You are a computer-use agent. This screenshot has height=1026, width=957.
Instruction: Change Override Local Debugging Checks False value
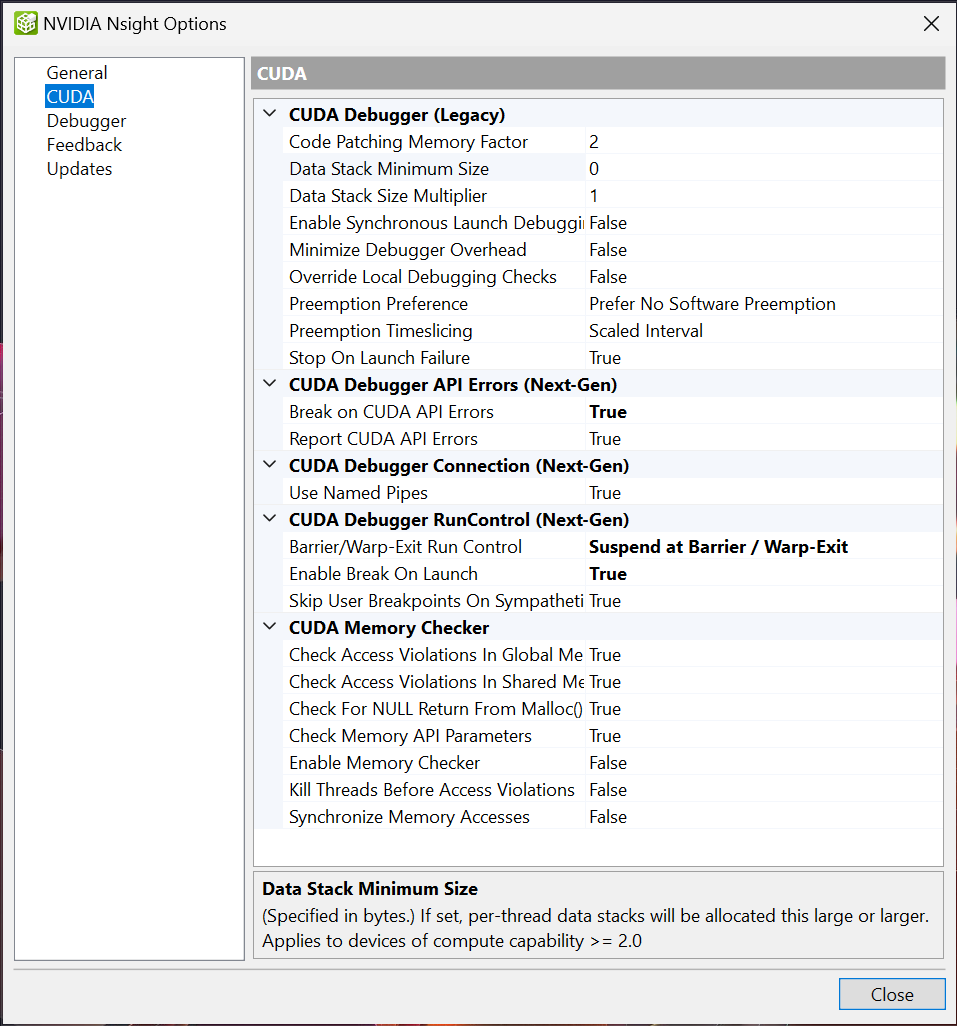(x=763, y=277)
